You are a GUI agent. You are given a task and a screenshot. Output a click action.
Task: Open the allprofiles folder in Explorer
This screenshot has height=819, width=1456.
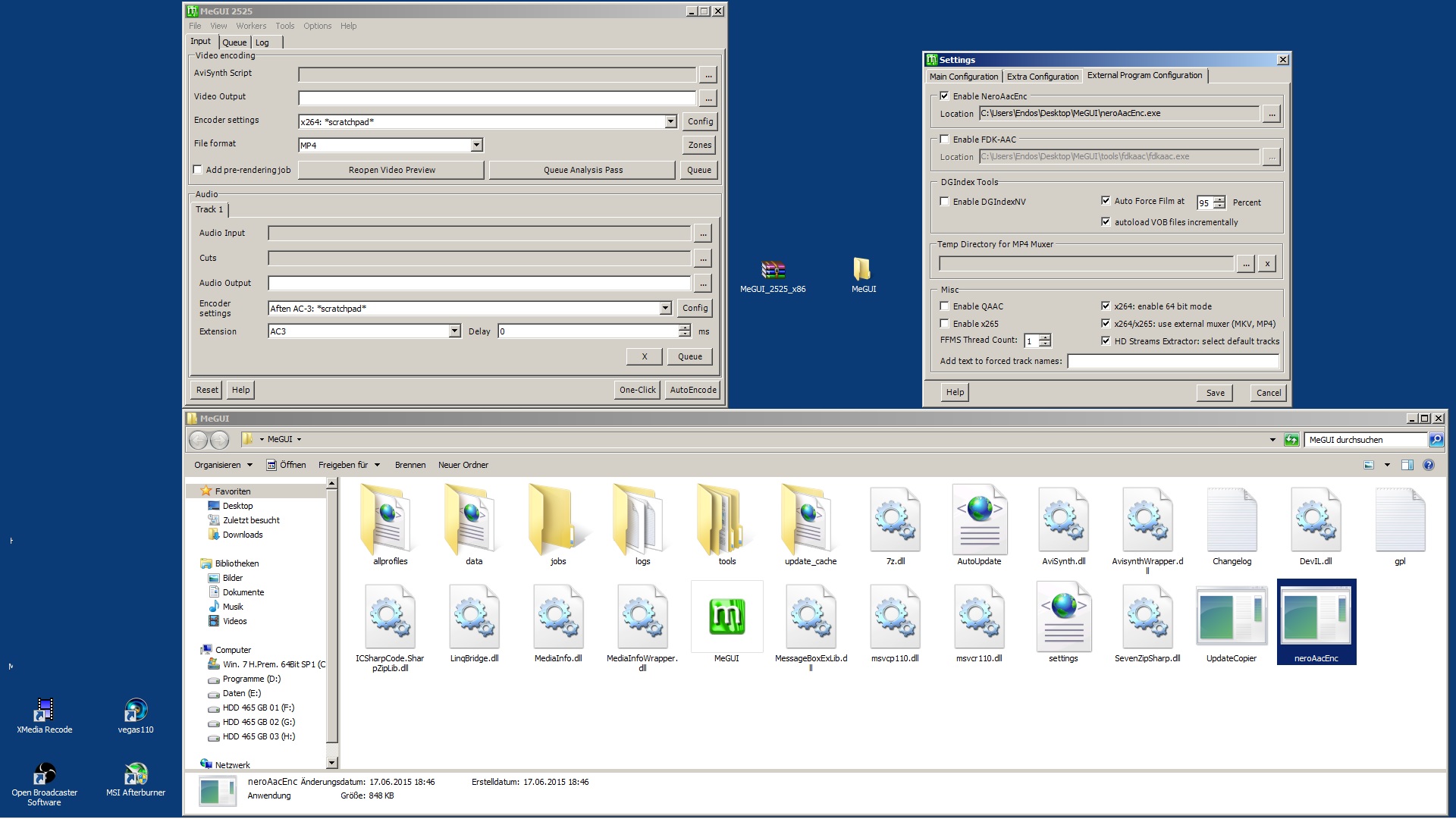pos(390,523)
